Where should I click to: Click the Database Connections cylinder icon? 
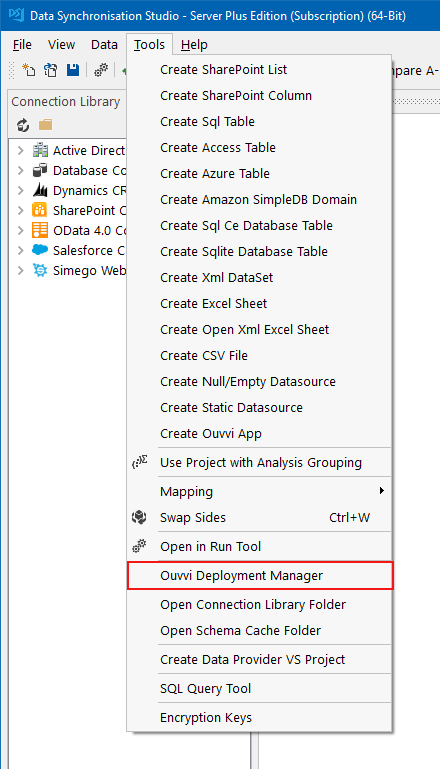pos(40,170)
